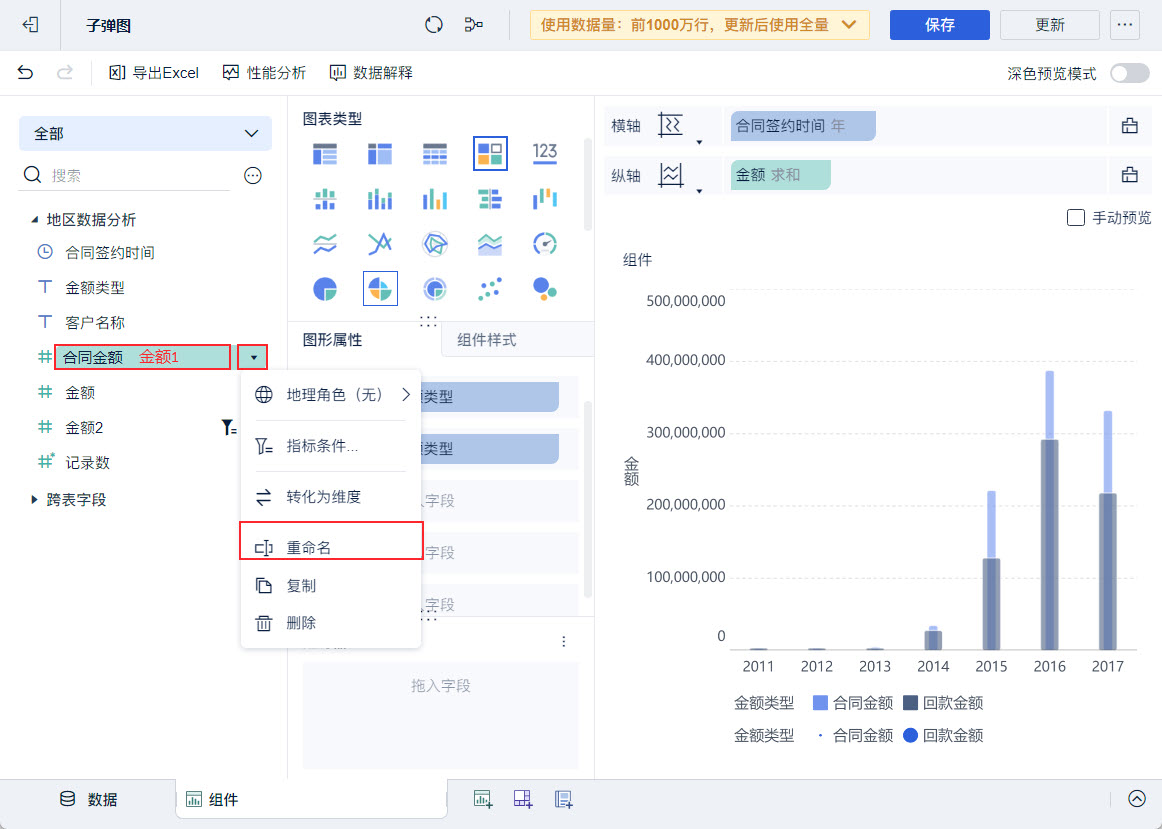Choose the waterfall chart icon
Screen dimensions: 1162x829
pyautogui.click(x=545, y=199)
